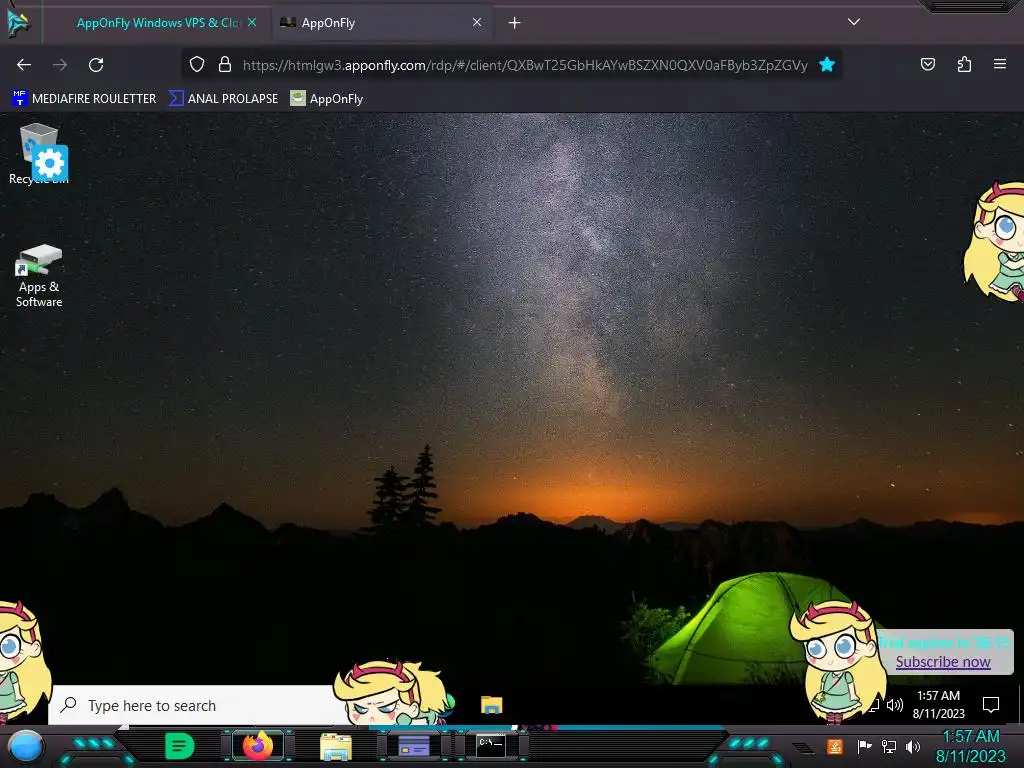Open the green chat app in host taskbar
1024x768 pixels.
pos(179,746)
